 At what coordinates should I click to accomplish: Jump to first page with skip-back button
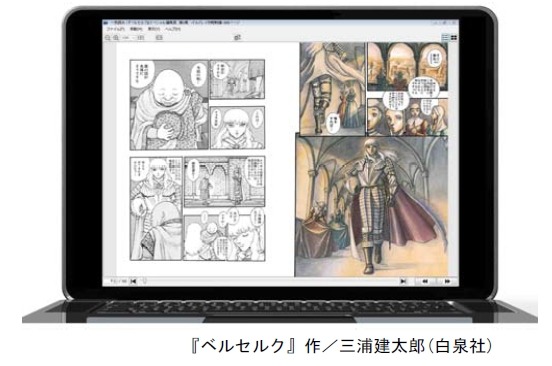point(133,281)
